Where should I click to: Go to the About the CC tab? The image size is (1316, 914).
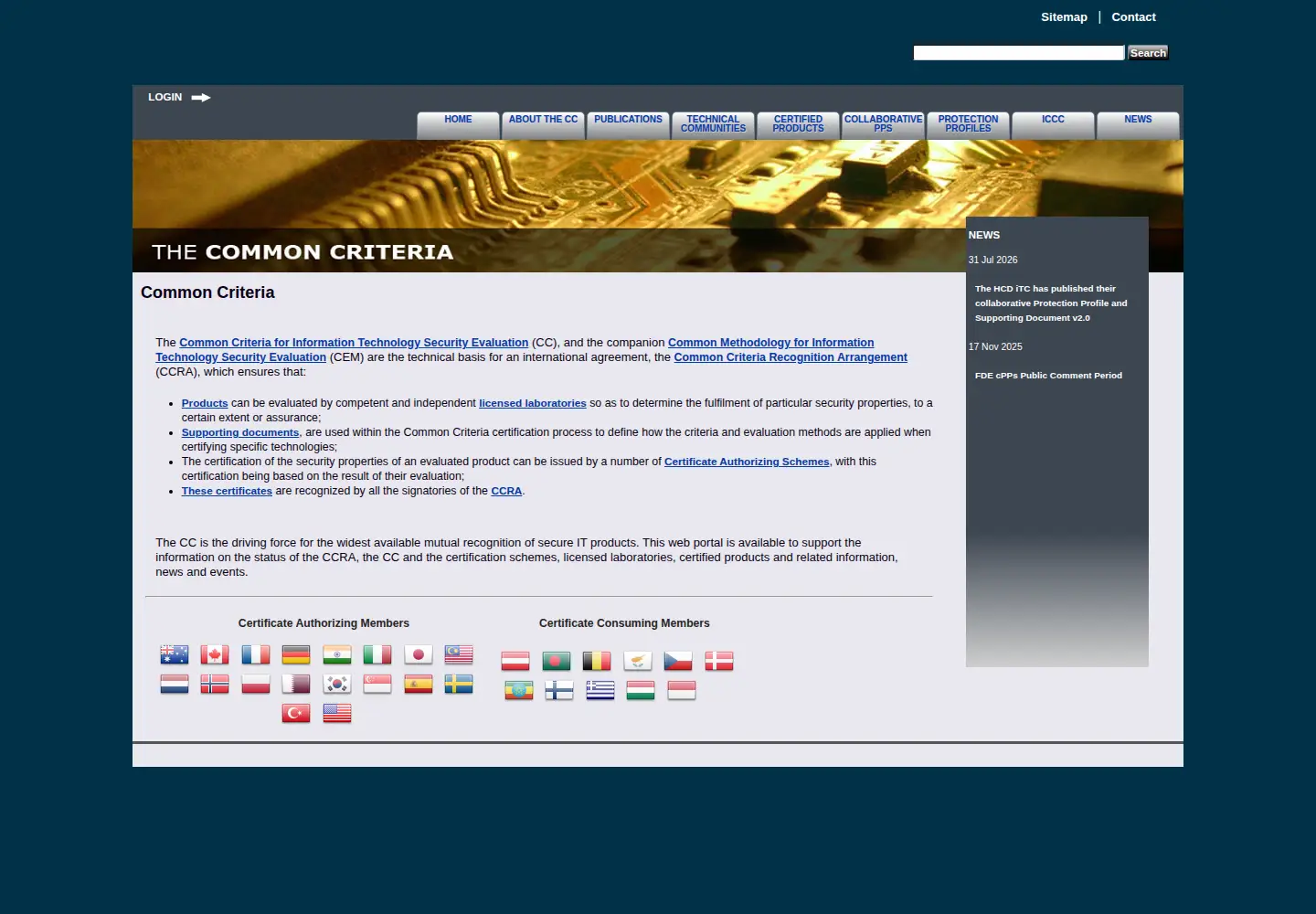coord(543,125)
